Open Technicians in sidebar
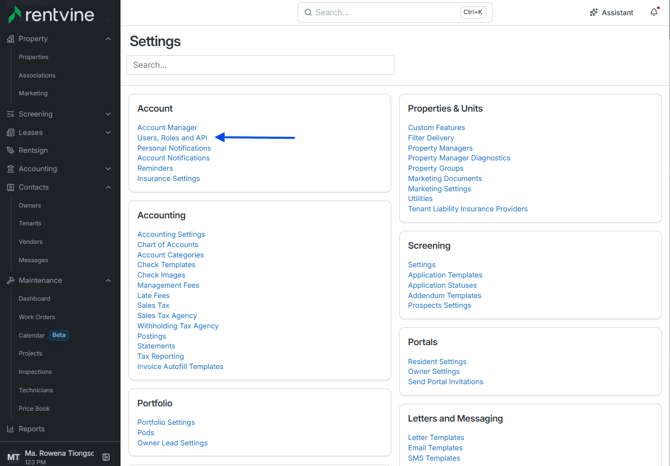 tap(36, 390)
